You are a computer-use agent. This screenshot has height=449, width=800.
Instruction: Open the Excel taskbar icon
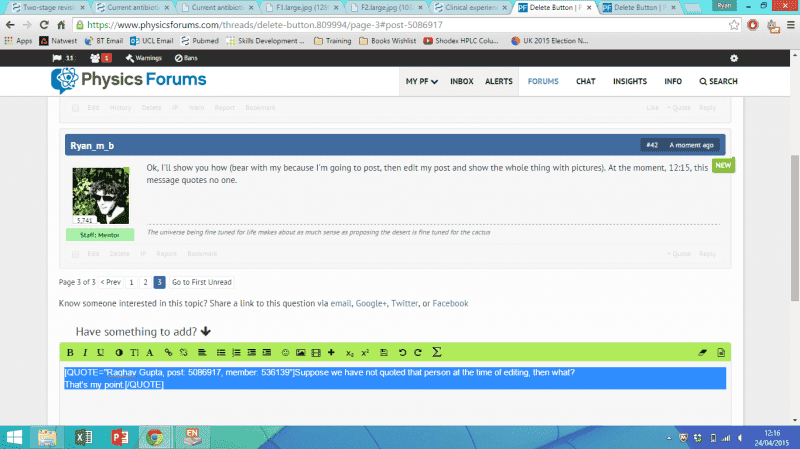(x=83, y=437)
